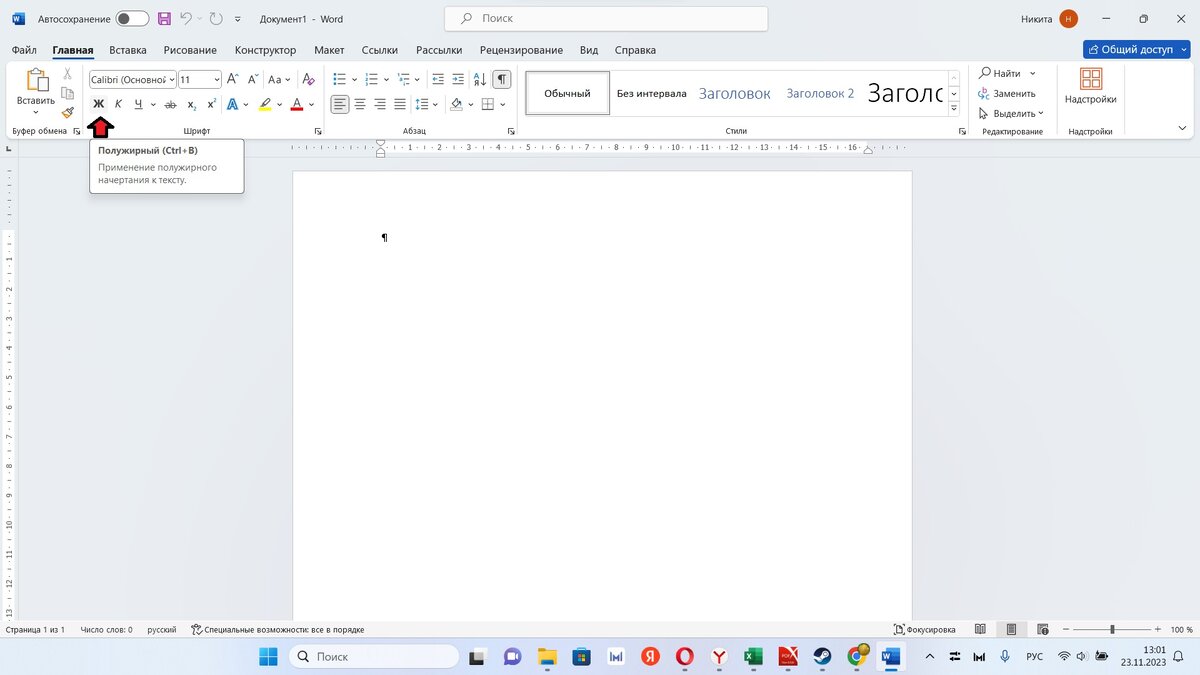1200x675 pixels.
Task: Click the Заменить replace button
Action: coord(1006,93)
